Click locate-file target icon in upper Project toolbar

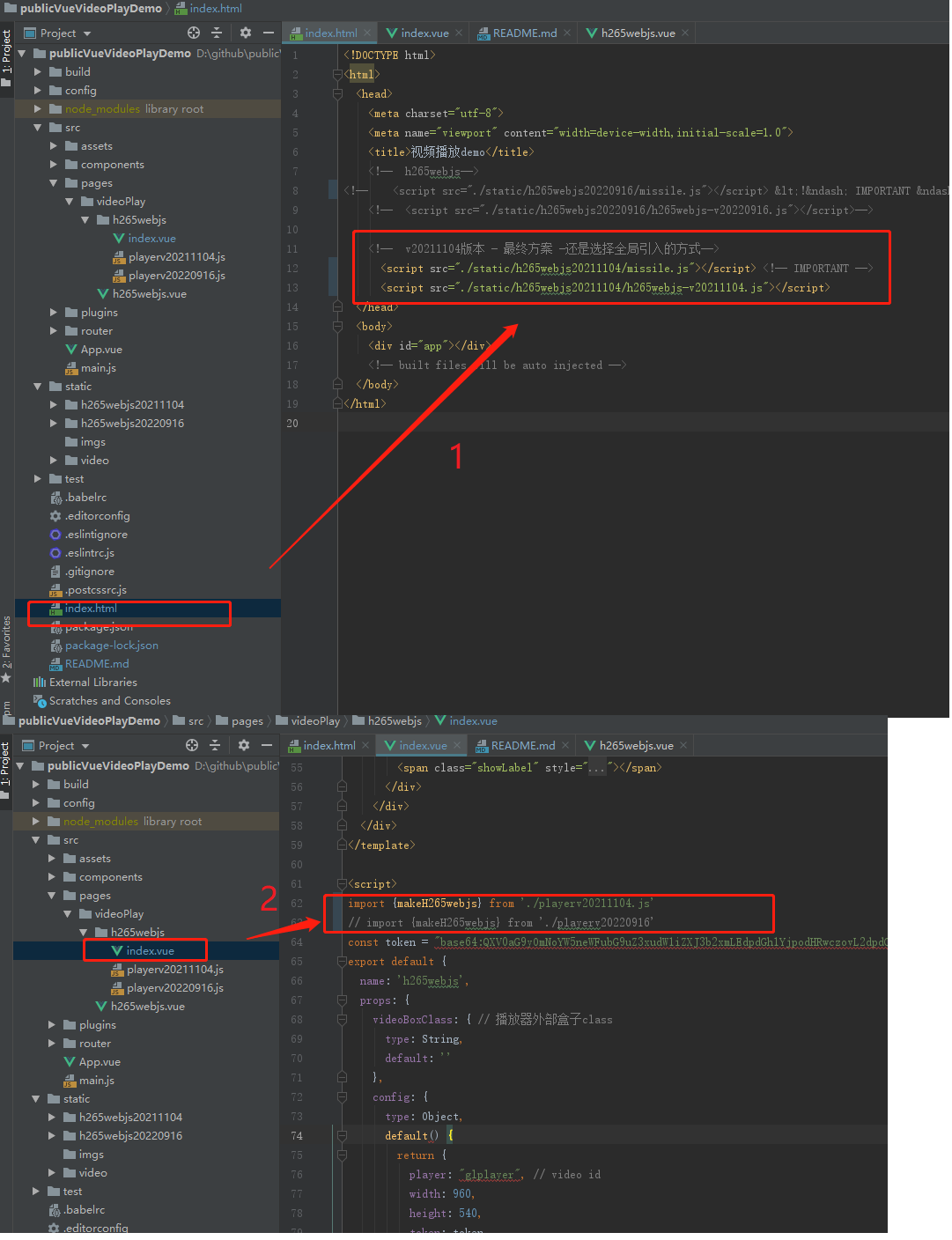click(x=194, y=33)
